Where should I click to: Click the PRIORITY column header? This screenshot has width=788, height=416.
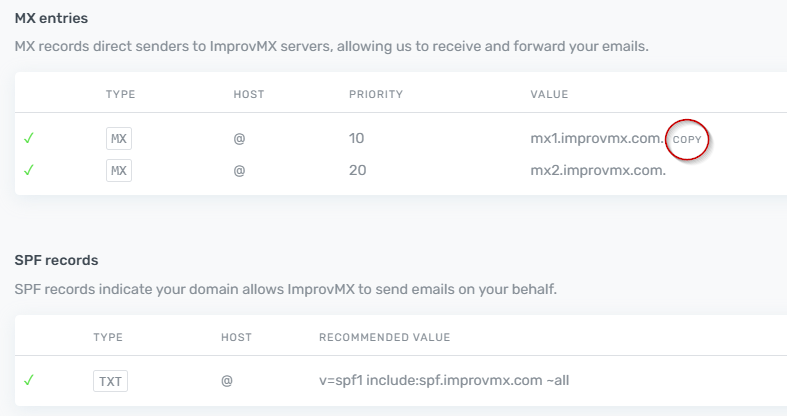(x=375, y=94)
